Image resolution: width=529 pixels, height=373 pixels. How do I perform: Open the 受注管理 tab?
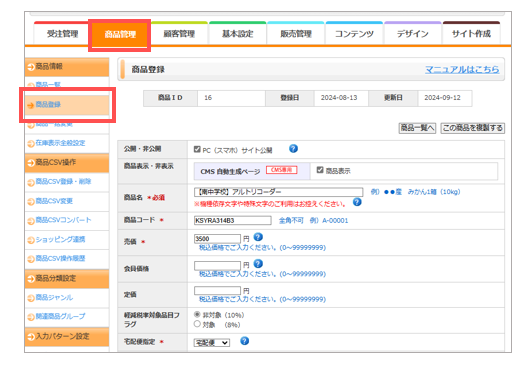[62, 33]
